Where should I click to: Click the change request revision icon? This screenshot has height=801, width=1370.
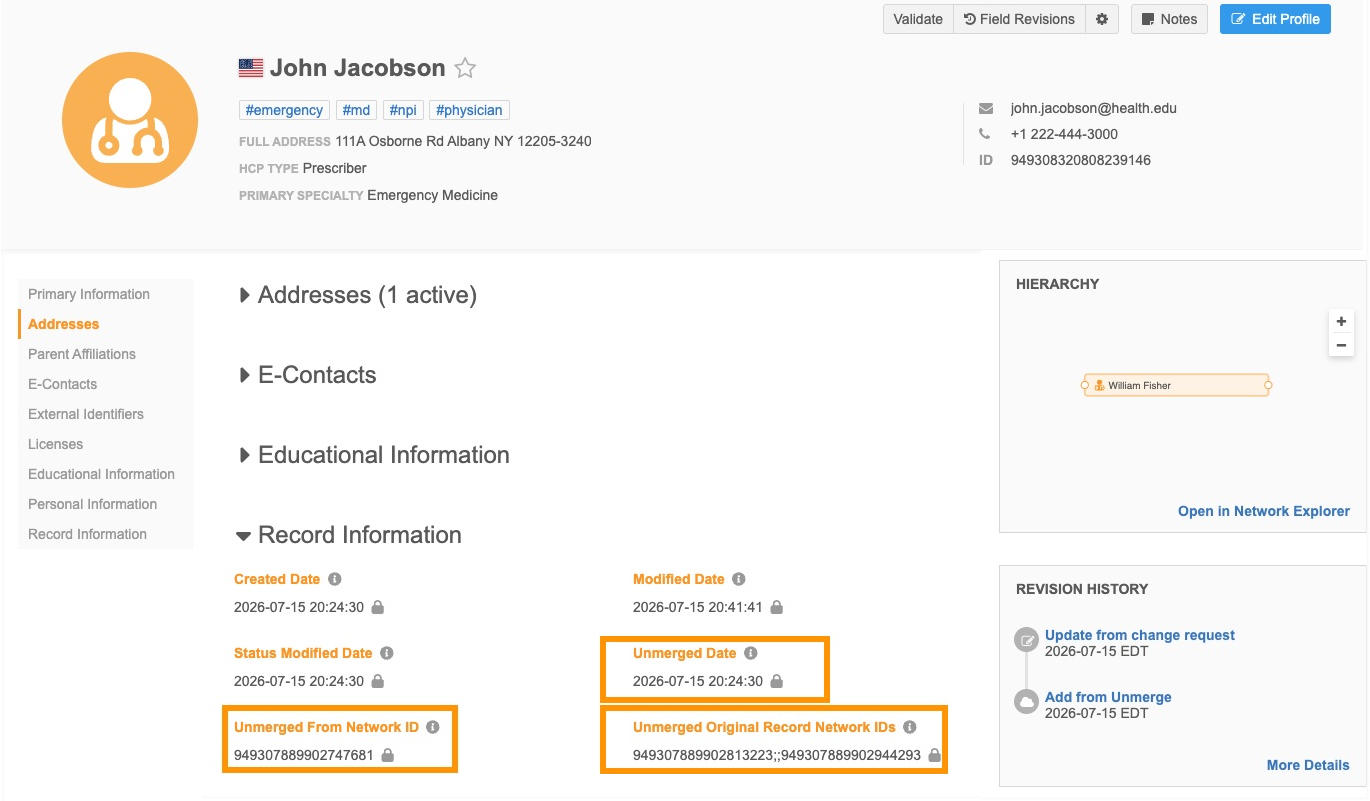point(1026,641)
